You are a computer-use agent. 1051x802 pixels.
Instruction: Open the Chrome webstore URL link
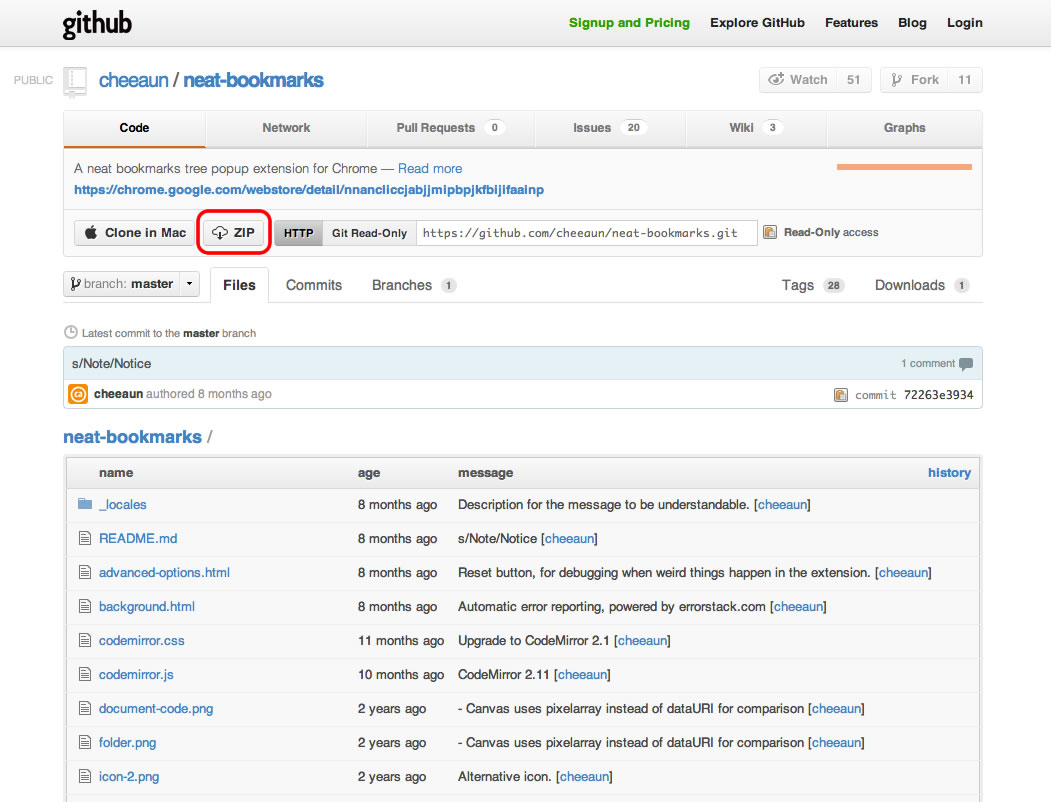click(x=309, y=190)
